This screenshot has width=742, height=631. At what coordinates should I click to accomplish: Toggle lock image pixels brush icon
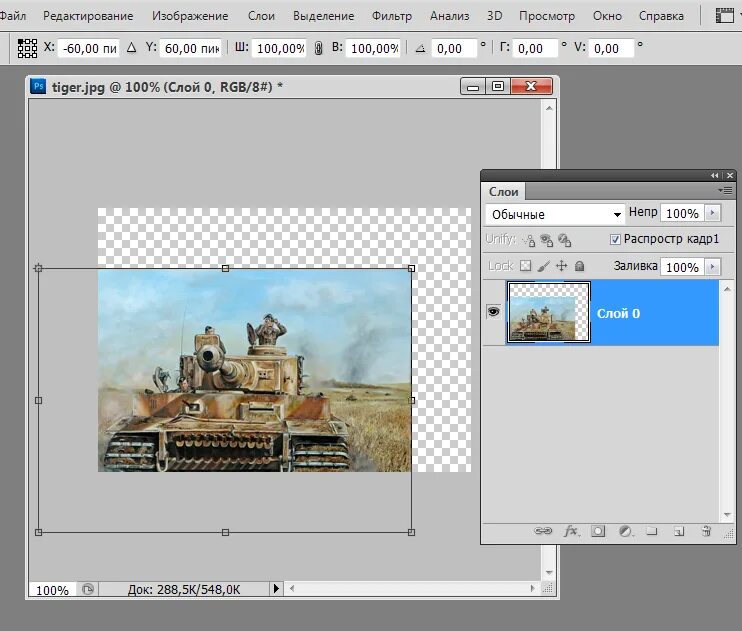click(x=543, y=266)
